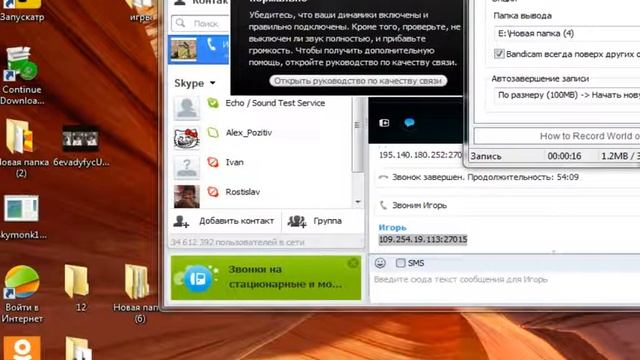Image resolution: width=640 pixels, height=360 pixels.
Task: Click the Skype search field
Action: click(201, 23)
